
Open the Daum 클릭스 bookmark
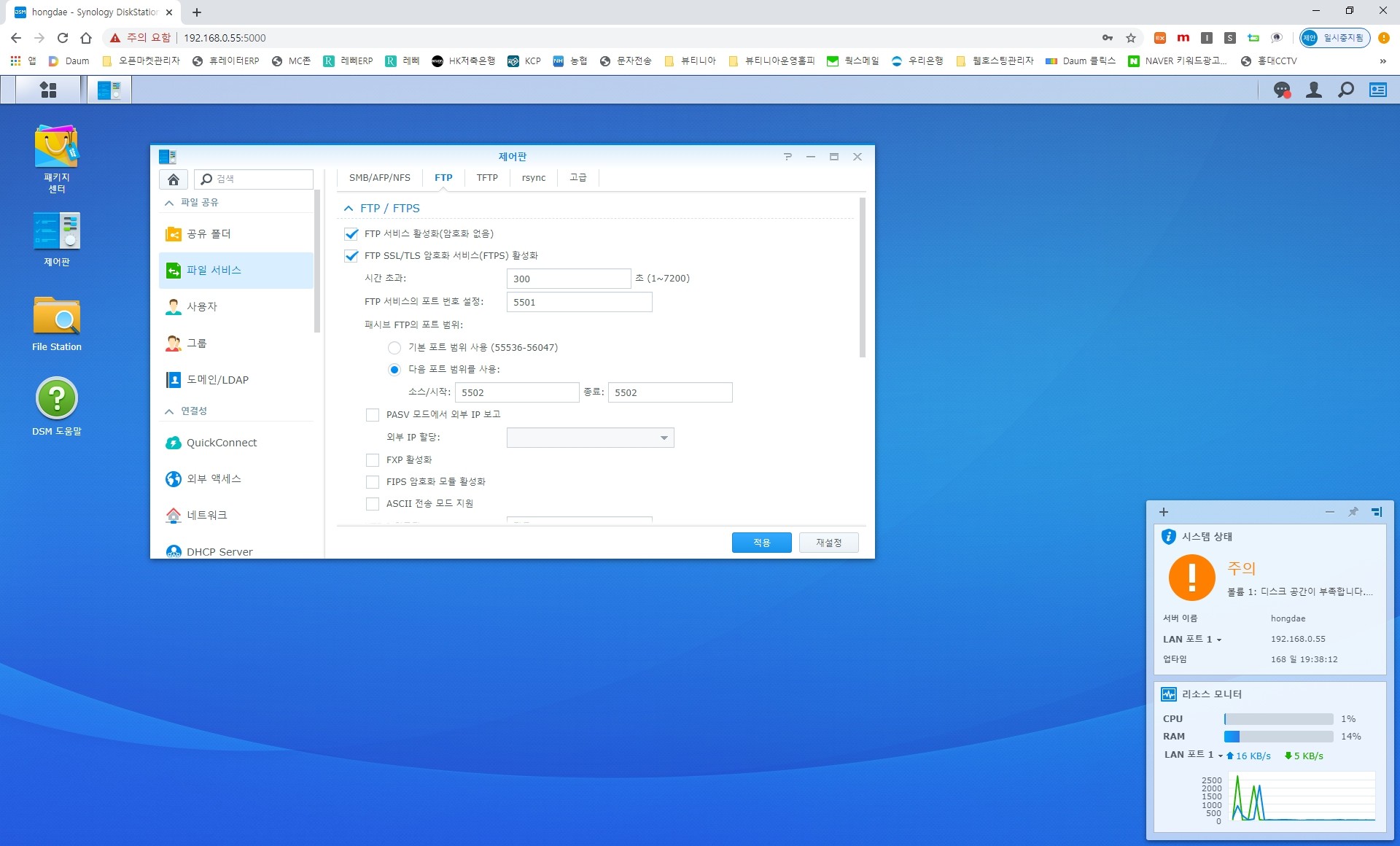[x=1081, y=61]
